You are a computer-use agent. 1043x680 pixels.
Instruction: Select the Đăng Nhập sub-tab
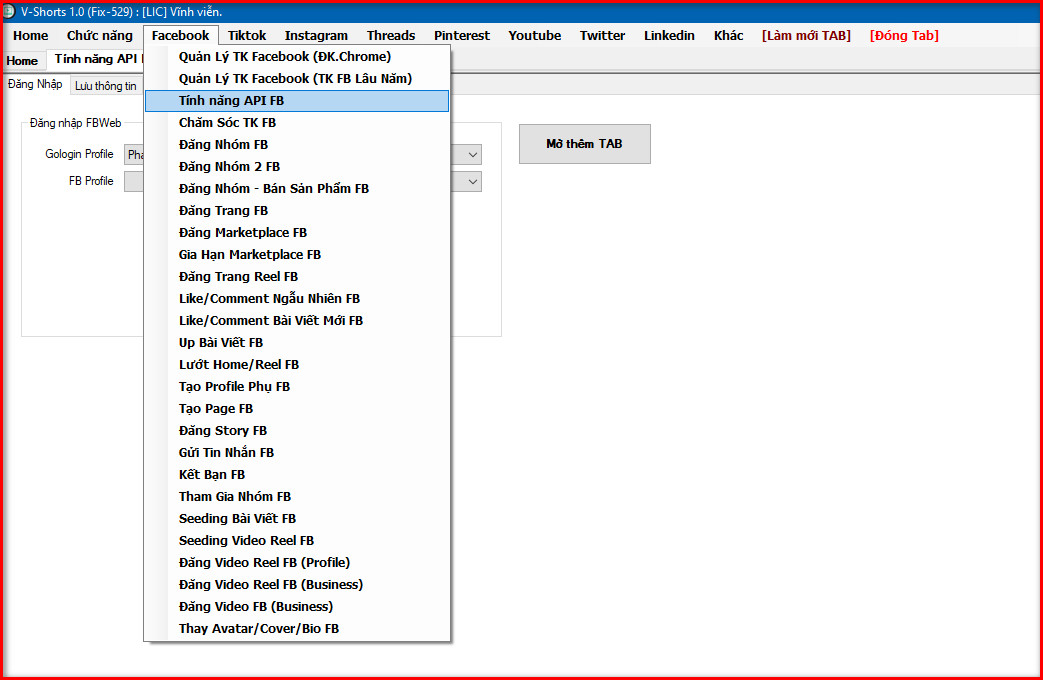35,85
